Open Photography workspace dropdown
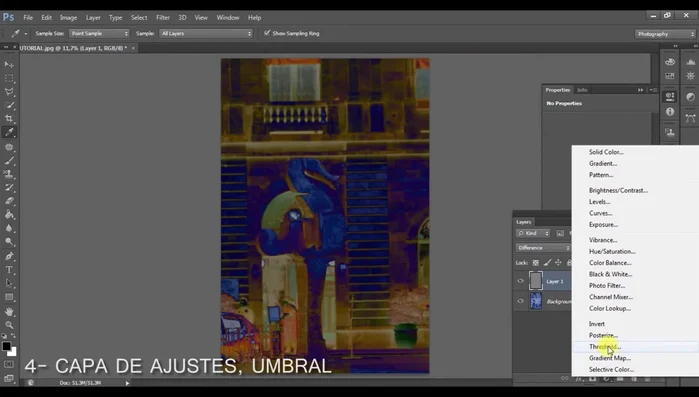699x397 pixels. click(x=665, y=34)
